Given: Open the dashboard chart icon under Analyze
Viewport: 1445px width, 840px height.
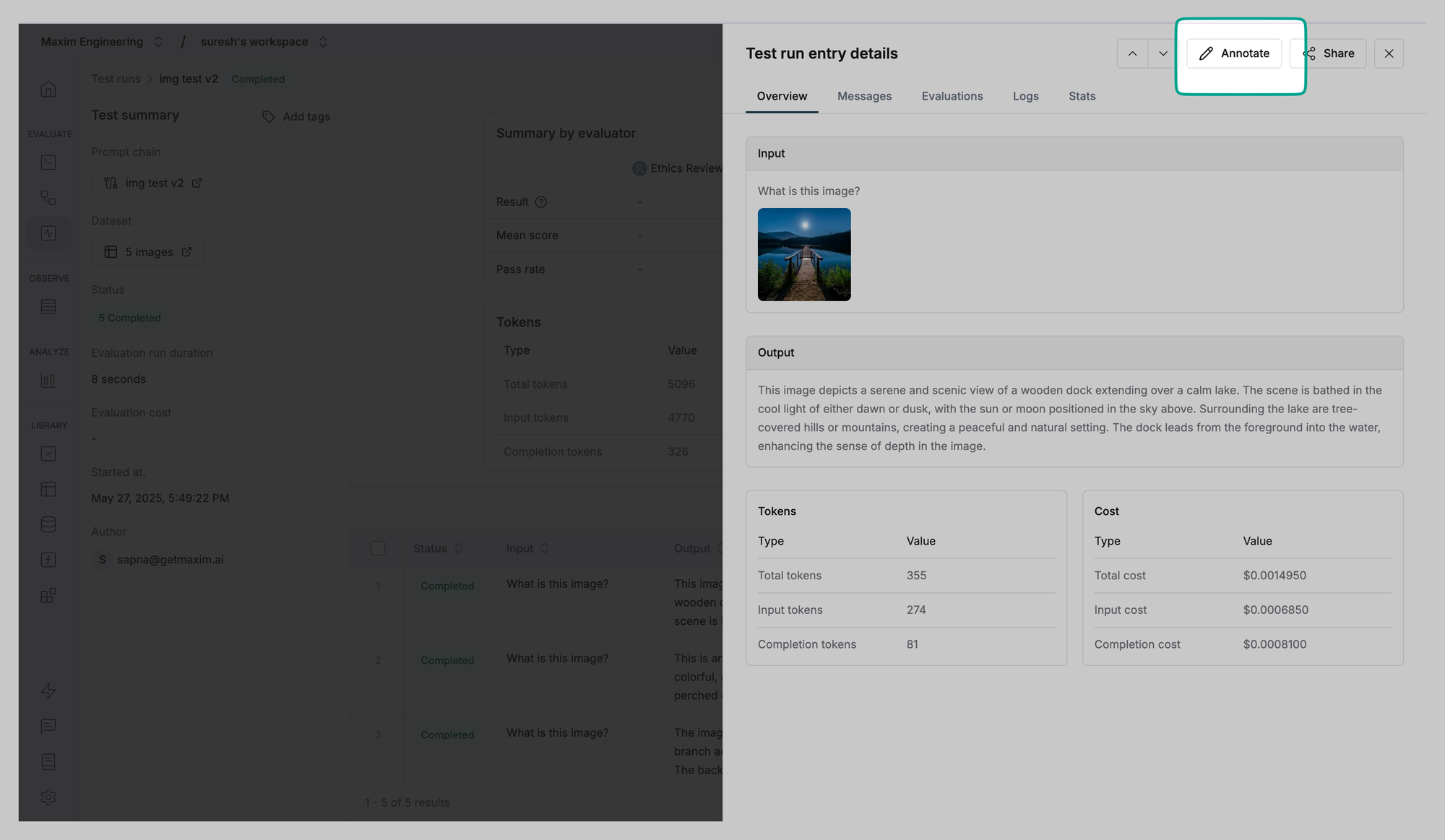Looking at the screenshot, I should [x=48, y=380].
